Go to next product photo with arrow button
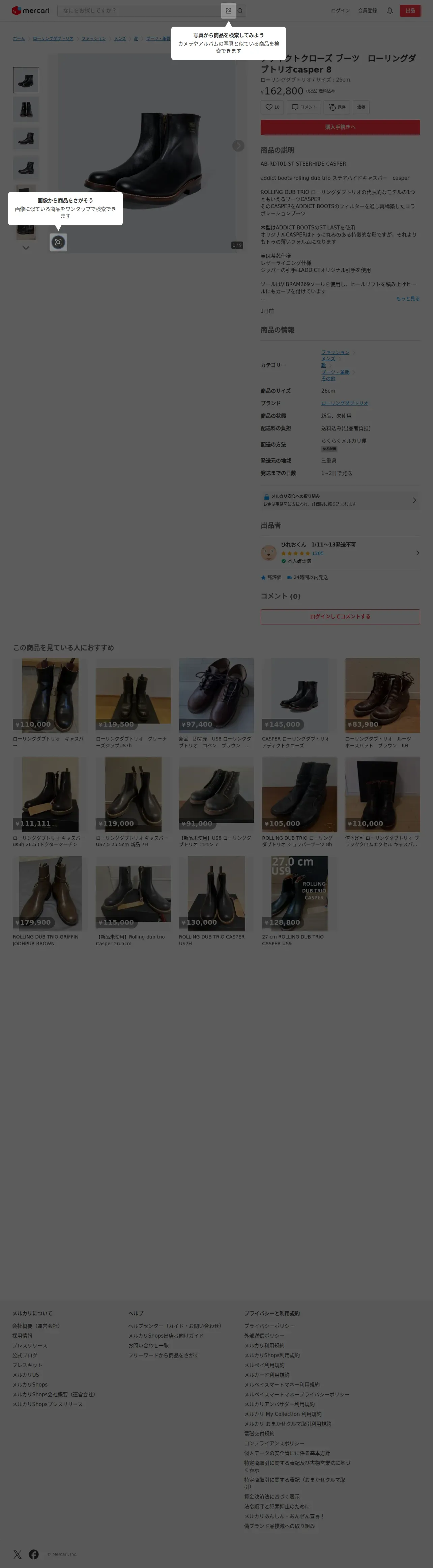Image resolution: width=433 pixels, height=1568 pixels. [x=238, y=146]
